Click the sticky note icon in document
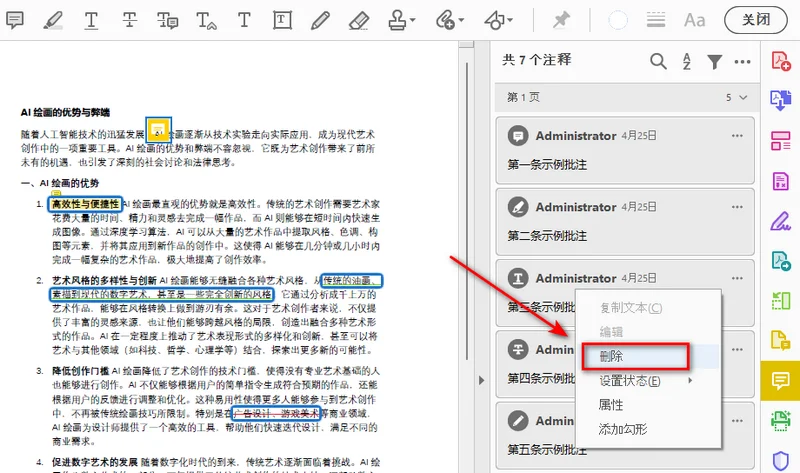The image size is (800, 473). tap(158, 130)
